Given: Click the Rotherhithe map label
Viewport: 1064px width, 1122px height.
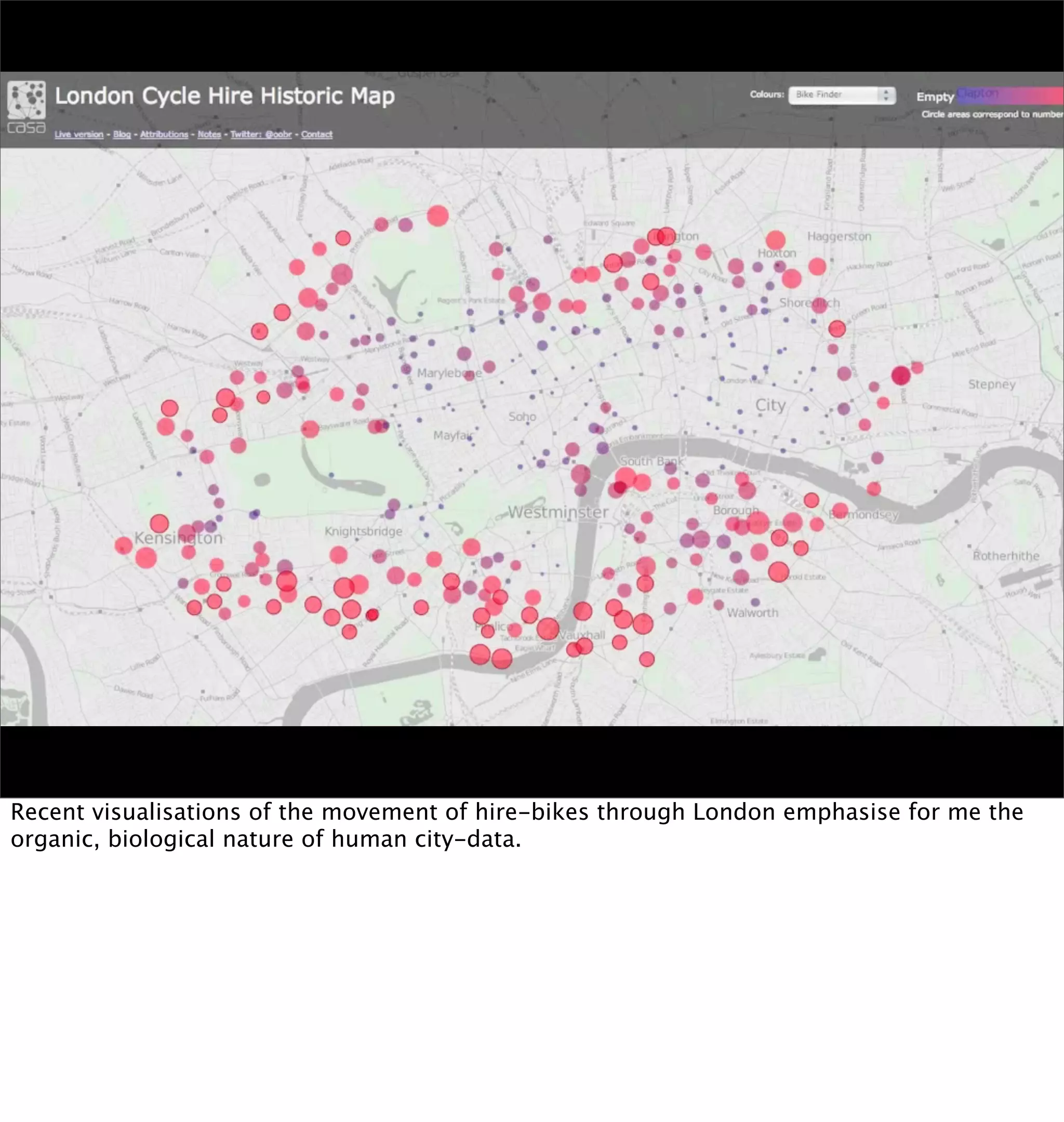Looking at the screenshot, I should pyautogui.click(x=1006, y=556).
